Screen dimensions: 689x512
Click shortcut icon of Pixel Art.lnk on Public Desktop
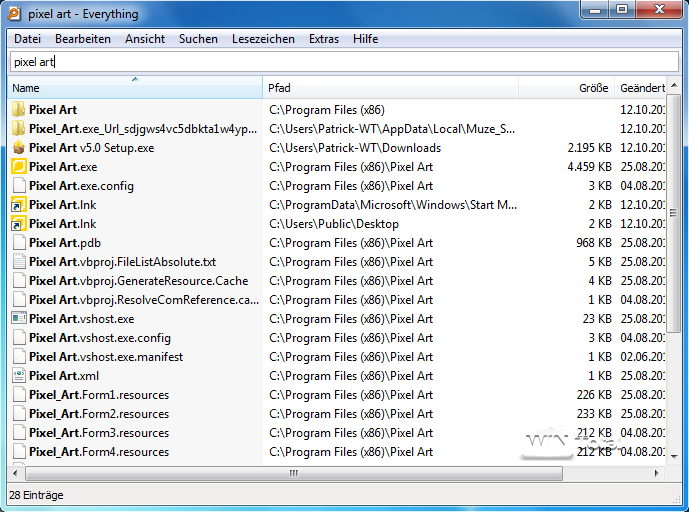point(19,224)
